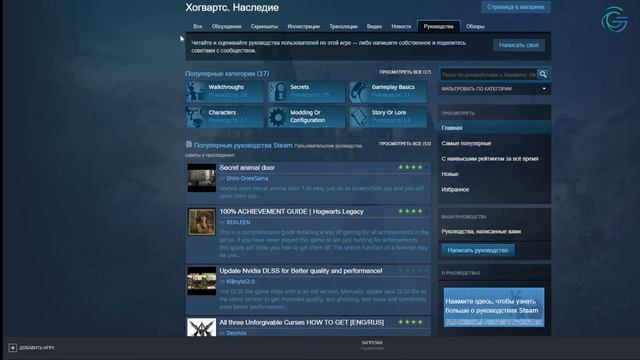Switch to the Трансляции tab
This screenshot has height=360, width=640.
point(343,27)
